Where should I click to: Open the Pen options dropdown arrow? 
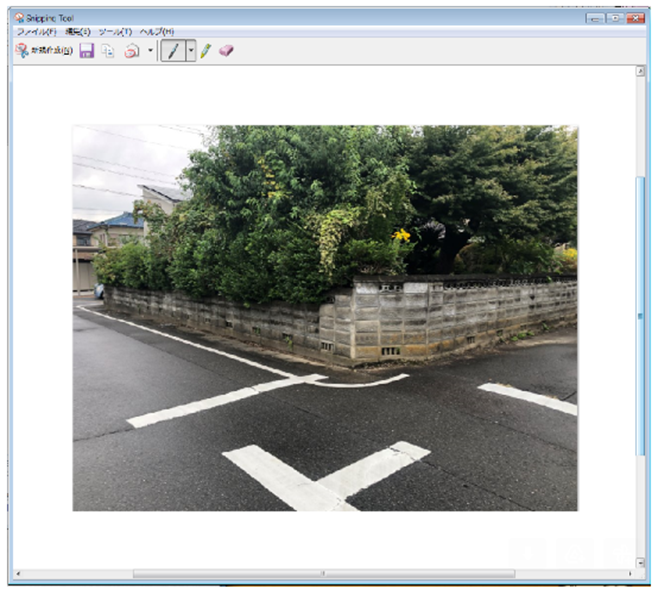point(190,51)
